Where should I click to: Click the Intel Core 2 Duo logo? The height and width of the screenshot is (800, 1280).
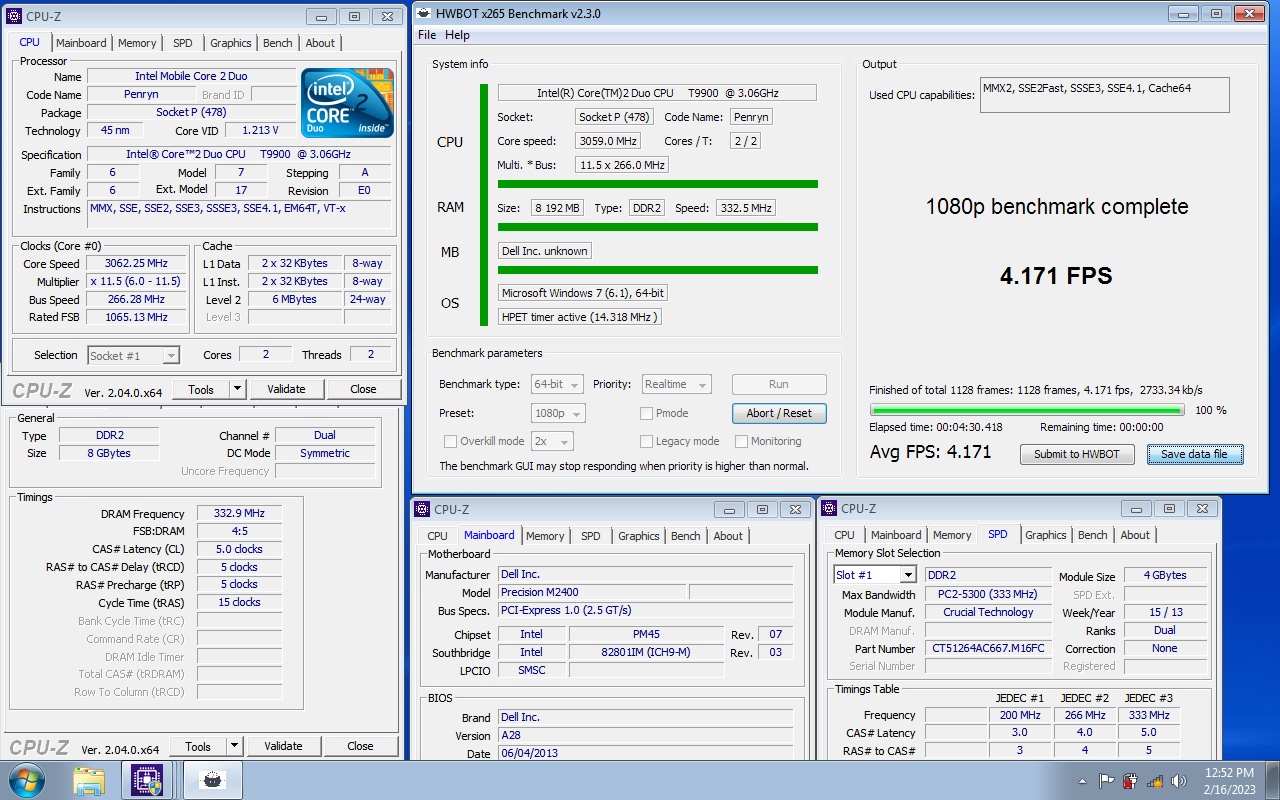click(x=347, y=103)
